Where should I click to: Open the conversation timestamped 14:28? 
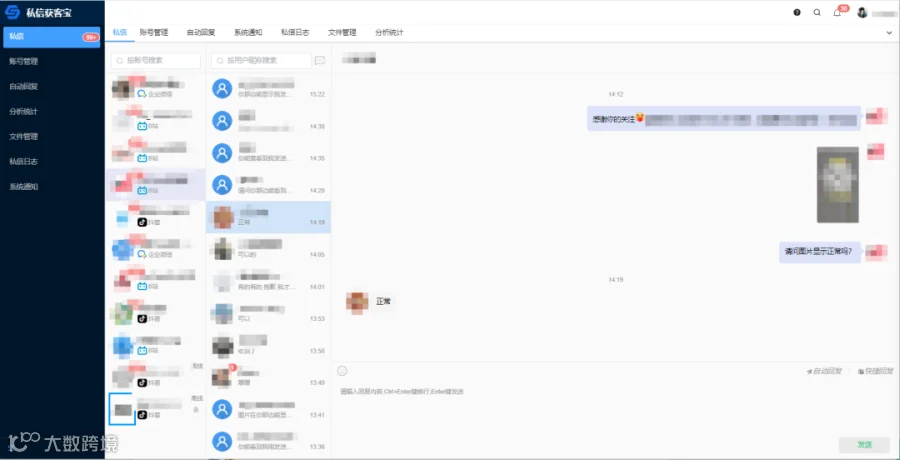pos(268,185)
